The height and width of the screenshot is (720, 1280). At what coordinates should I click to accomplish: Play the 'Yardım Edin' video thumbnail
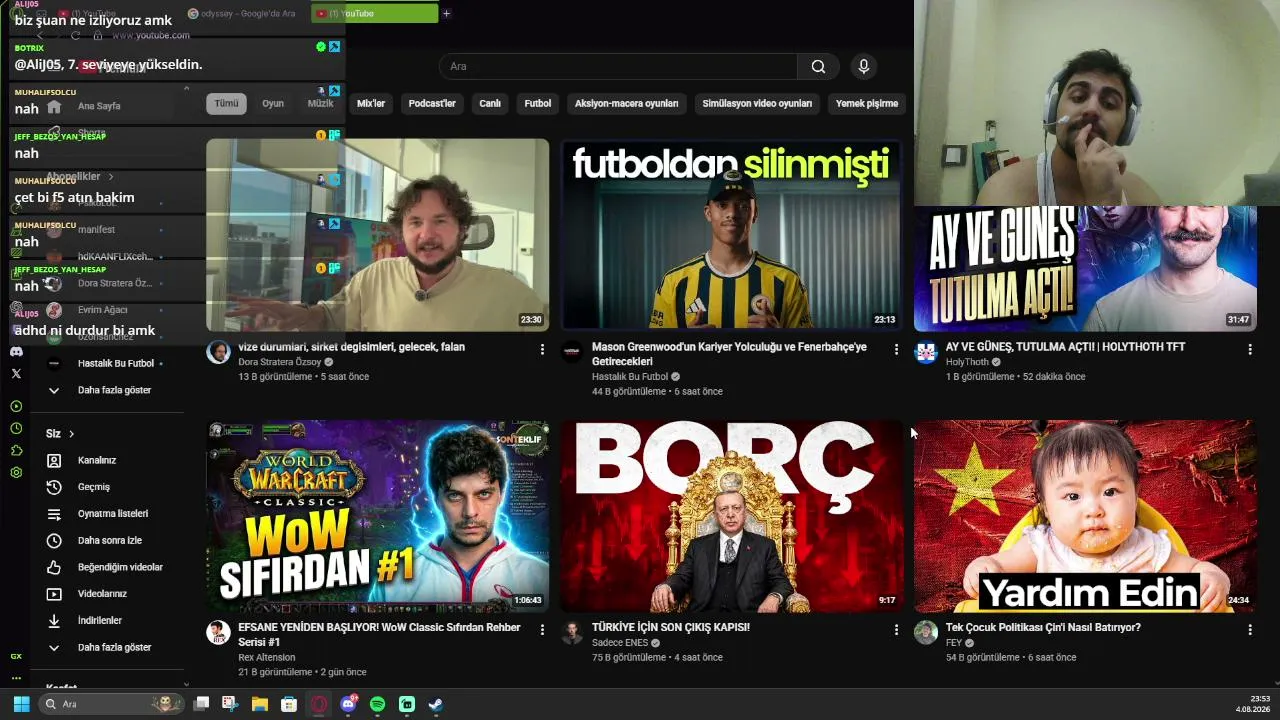pos(1085,516)
